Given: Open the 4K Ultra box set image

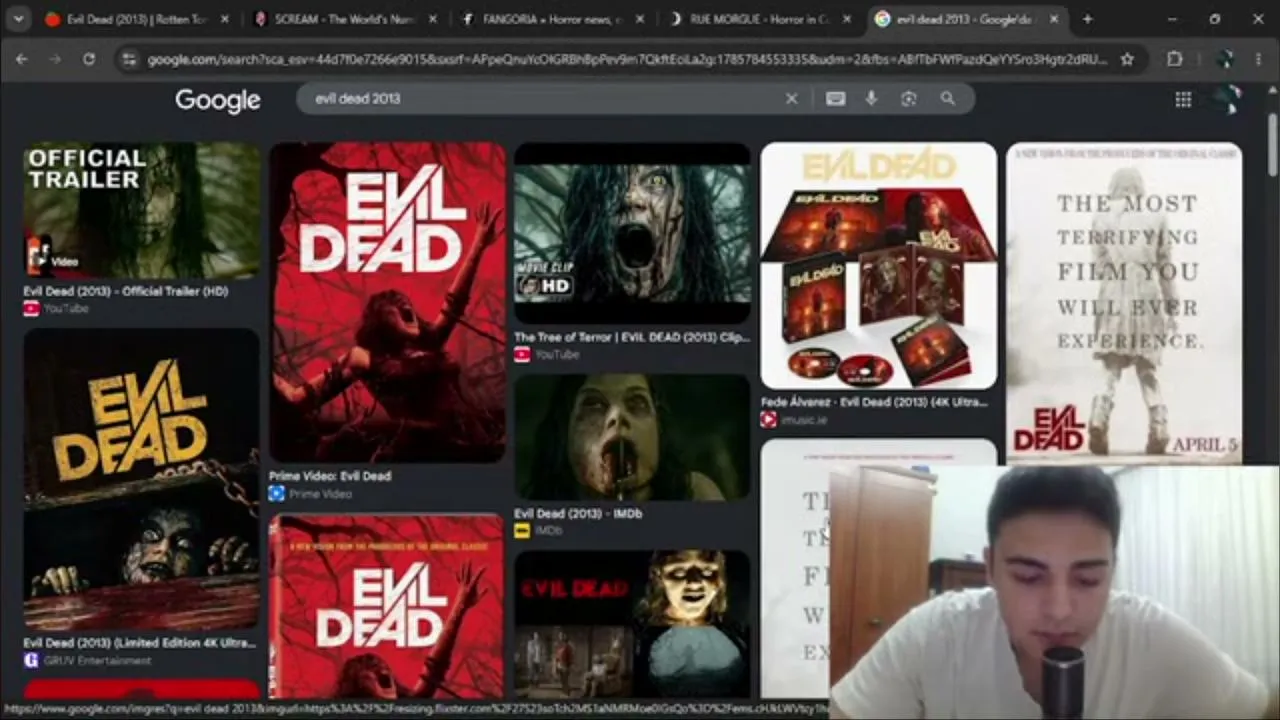Looking at the screenshot, I should coord(878,265).
